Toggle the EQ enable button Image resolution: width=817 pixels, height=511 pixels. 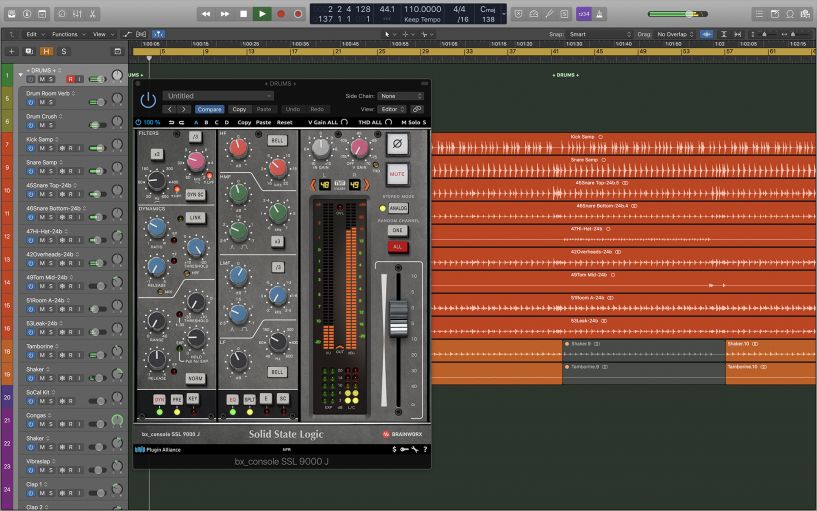coord(232,399)
